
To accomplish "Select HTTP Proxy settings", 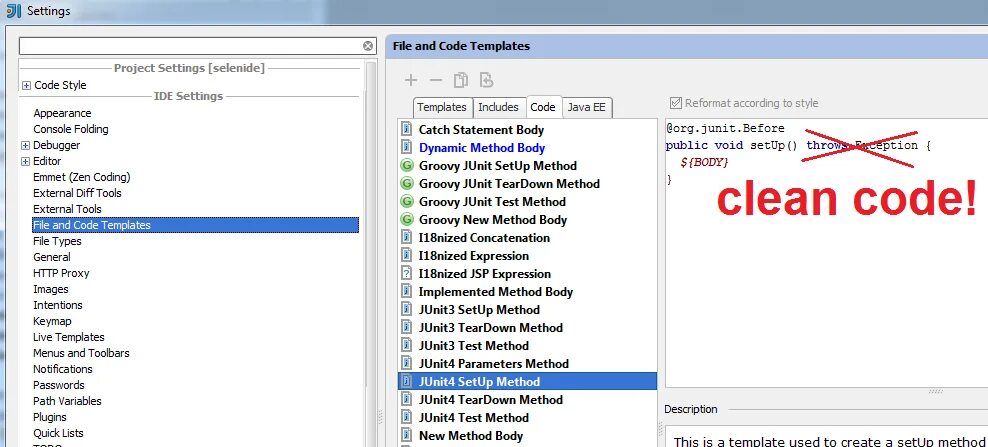I will click(61, 273).
